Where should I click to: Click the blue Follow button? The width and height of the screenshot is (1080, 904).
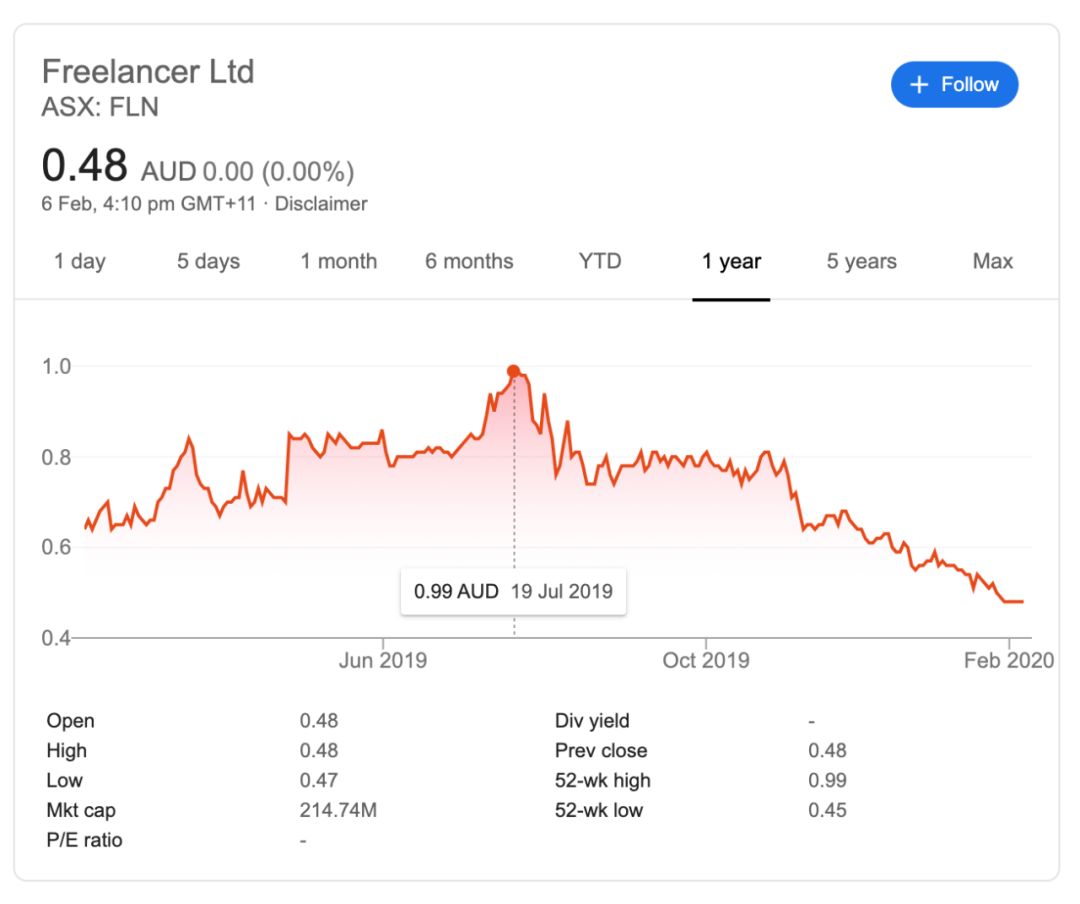pyautogui.click(x=954, y=85)
